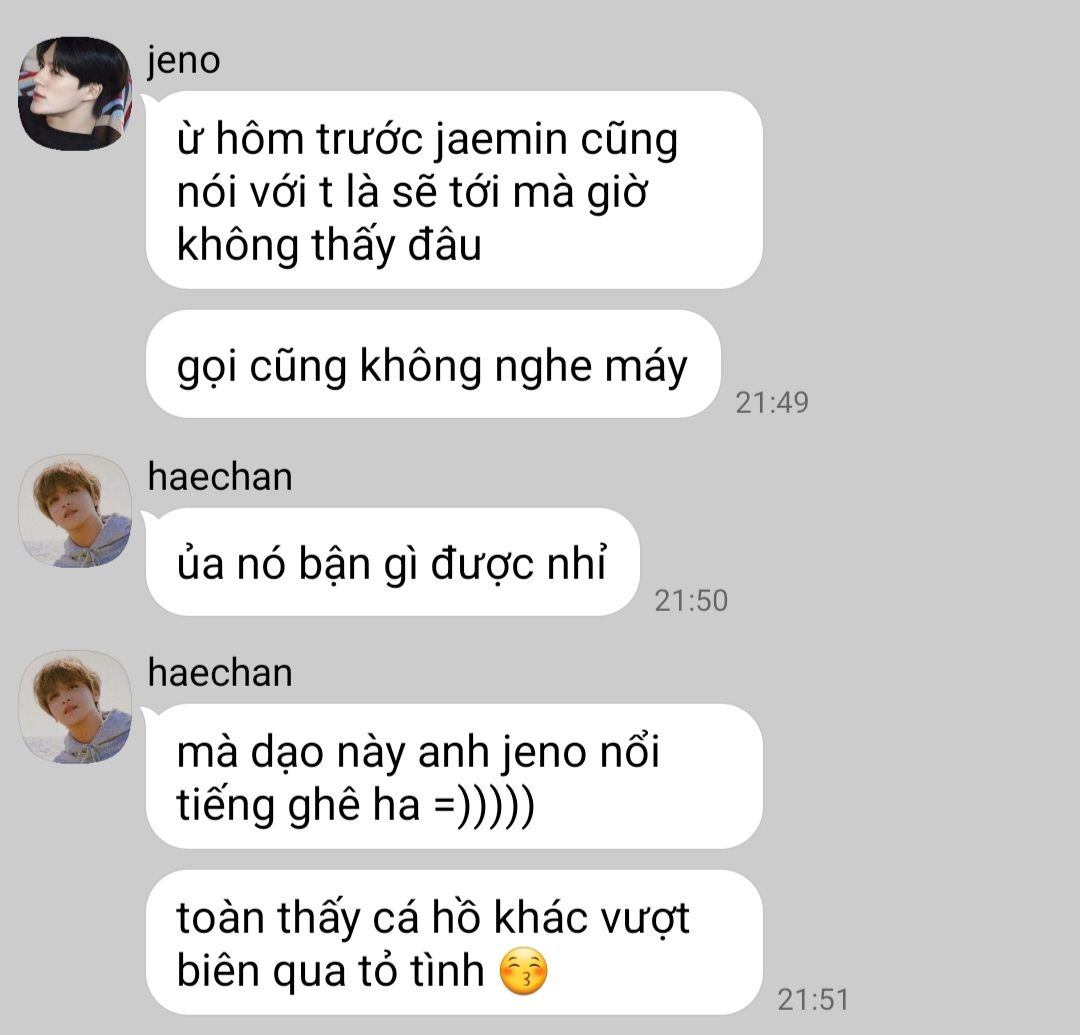Tap haechan's avatar beside the 21:50 message
The width and height of the screenshot is (1080, 1035).
point(74,511)
